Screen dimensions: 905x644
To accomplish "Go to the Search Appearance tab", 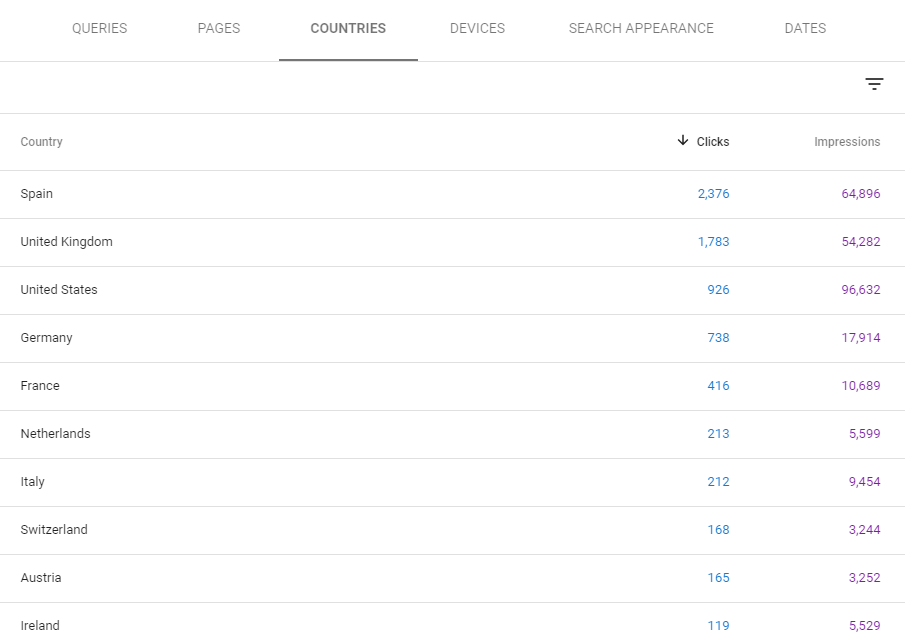I will (641, 28).
